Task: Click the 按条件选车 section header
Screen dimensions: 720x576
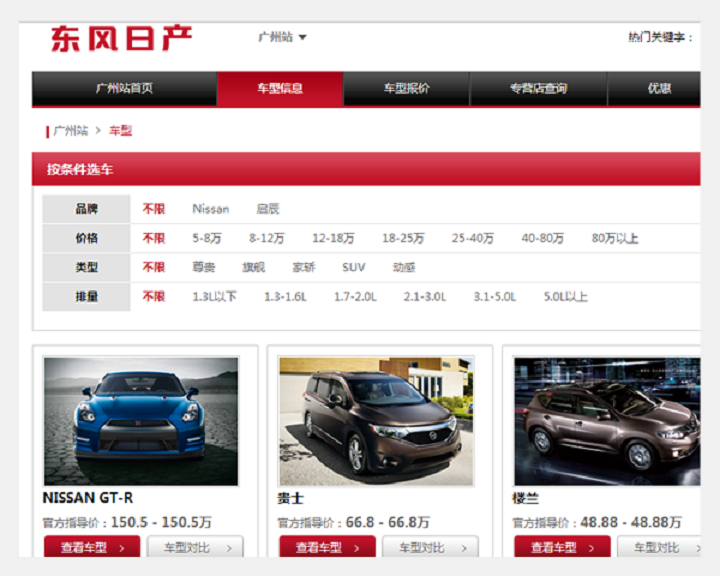Action: click(x=366, y=169)
